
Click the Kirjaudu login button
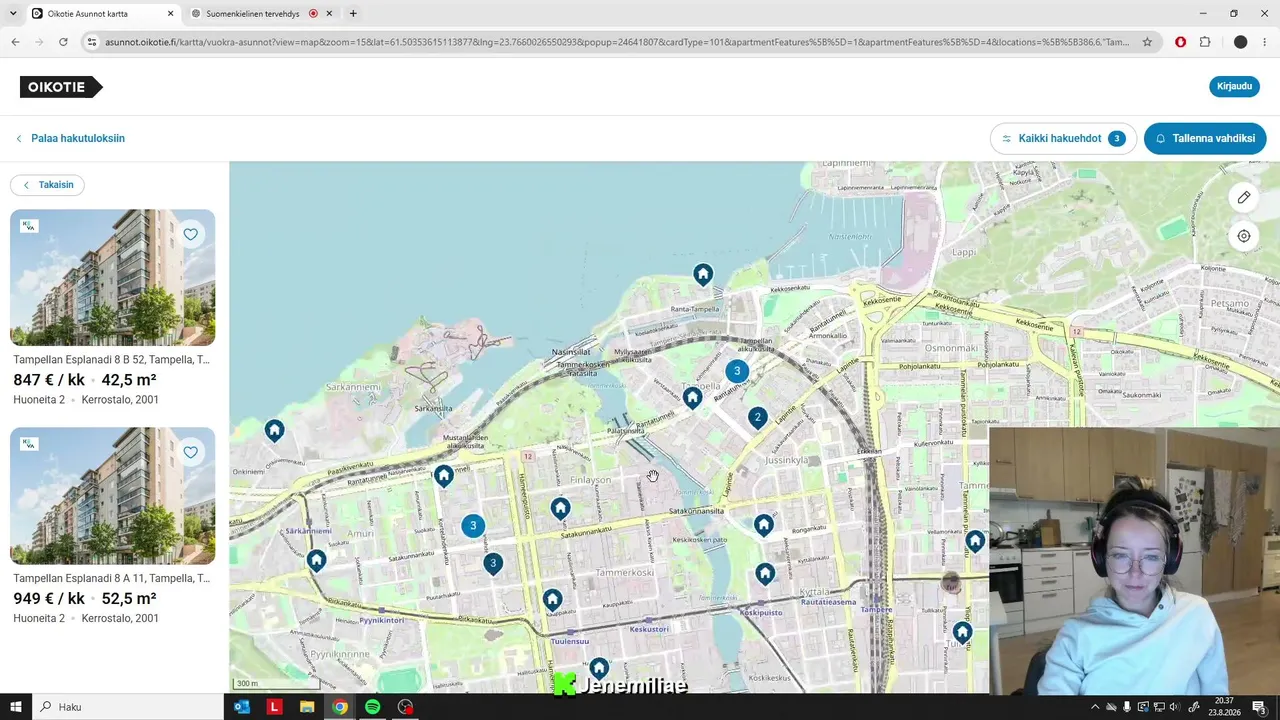coord(1234,86)
